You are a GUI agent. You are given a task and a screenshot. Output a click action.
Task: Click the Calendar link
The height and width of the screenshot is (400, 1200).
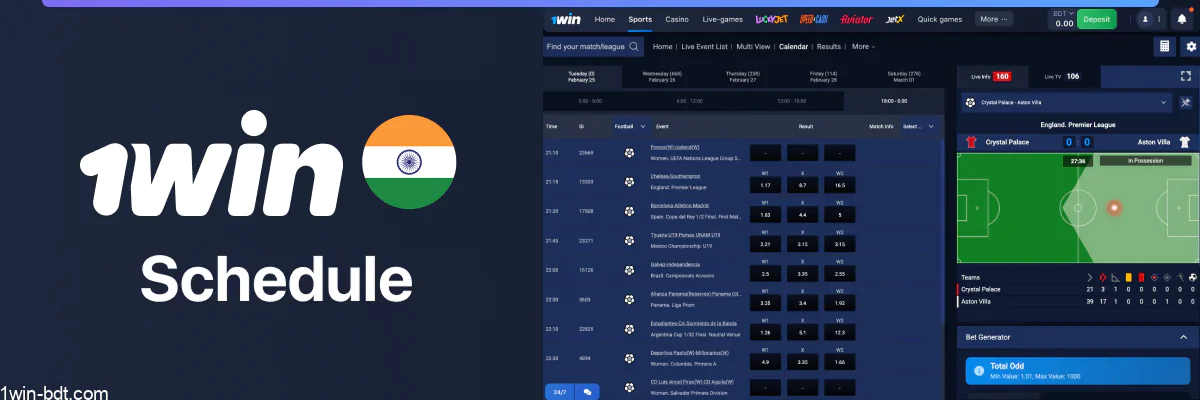pyautogui.click(x=793, y=46)
